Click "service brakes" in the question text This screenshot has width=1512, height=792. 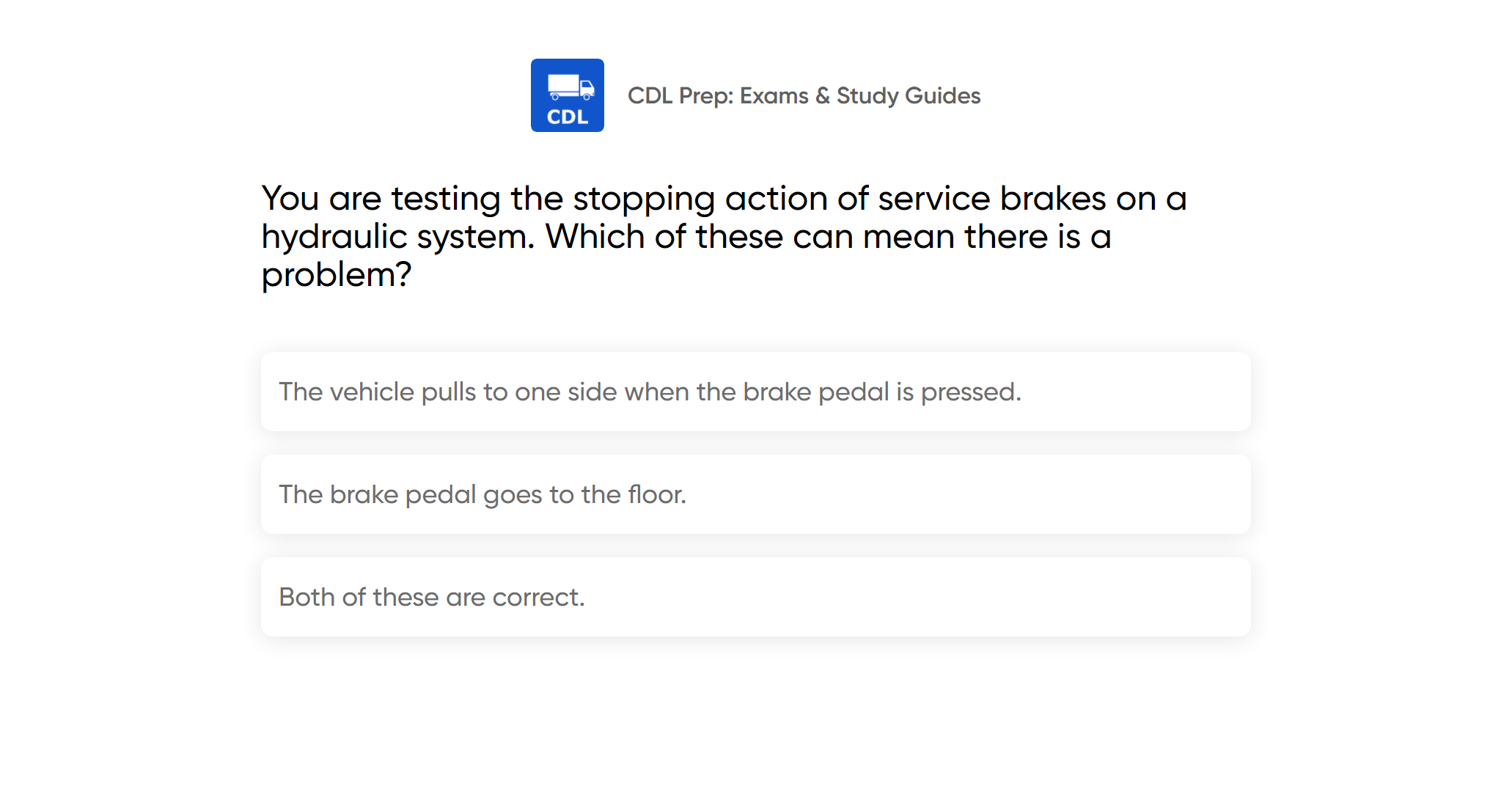(991, 198)
